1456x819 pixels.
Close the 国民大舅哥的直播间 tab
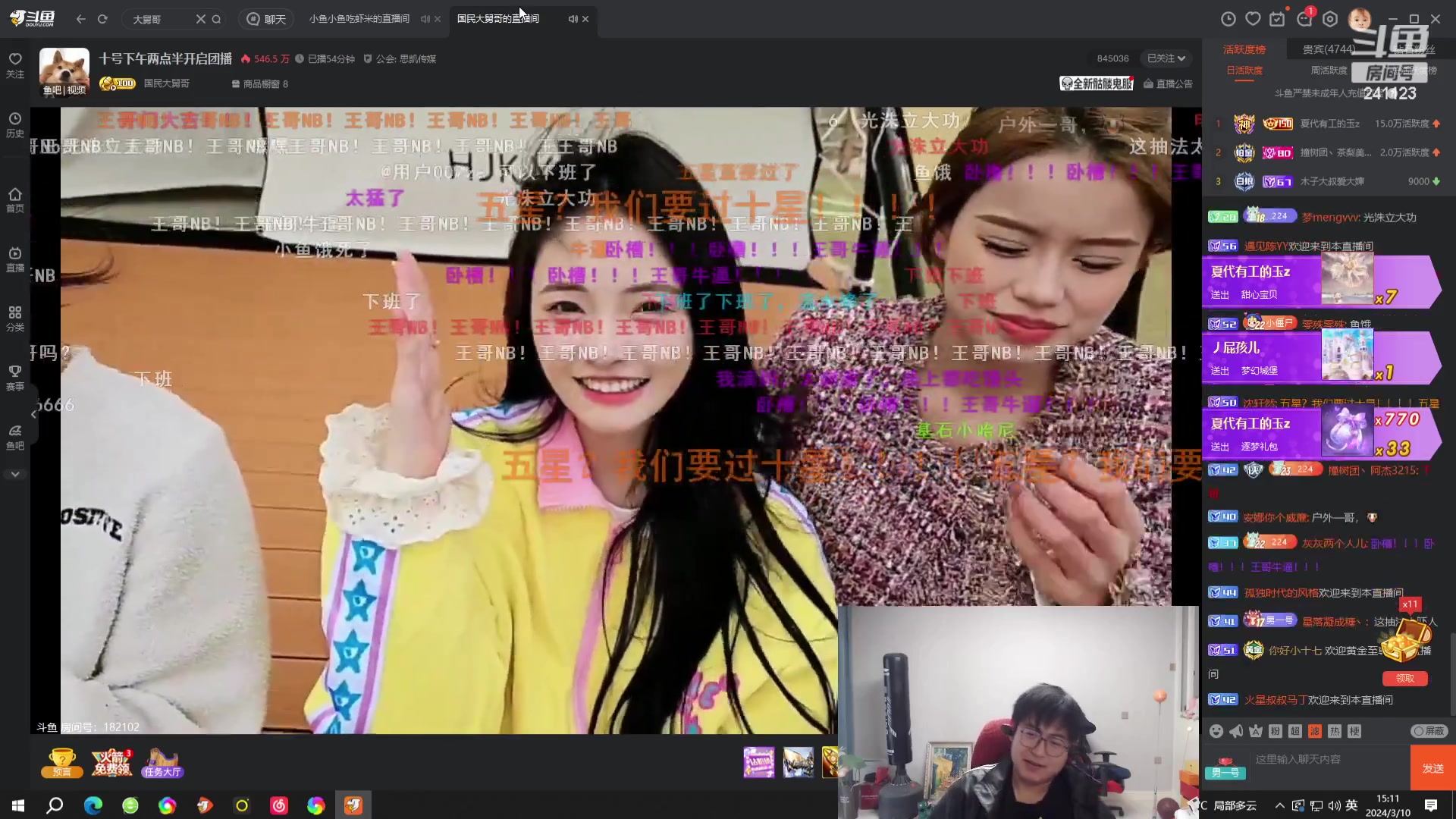(585, 19)
